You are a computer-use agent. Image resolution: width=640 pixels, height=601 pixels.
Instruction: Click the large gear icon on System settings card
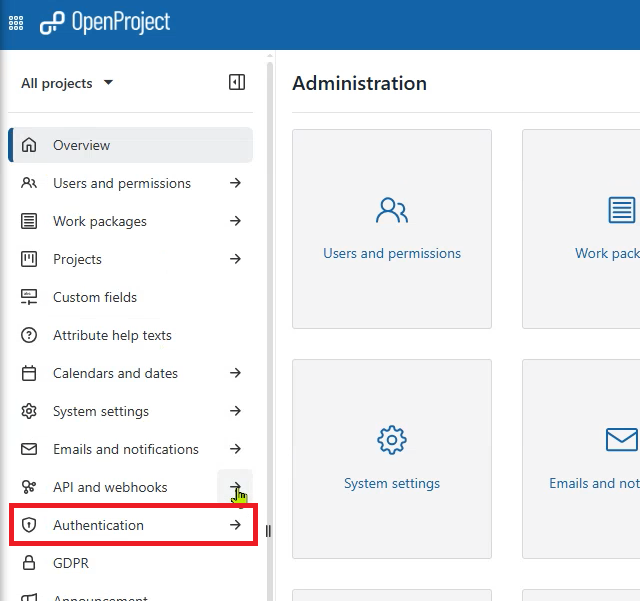click(x=392, y=440)
